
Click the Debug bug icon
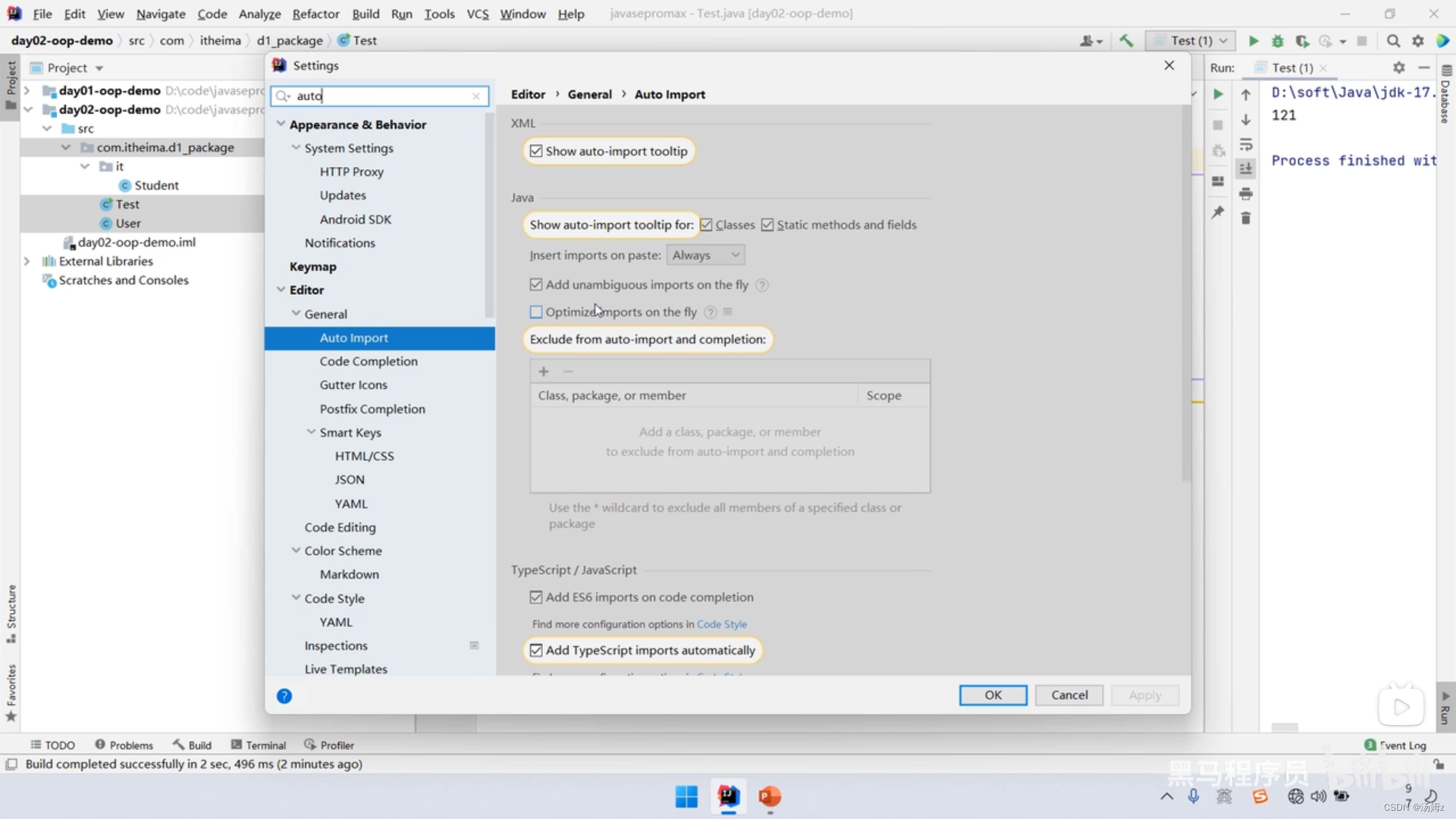(1278, 41)
